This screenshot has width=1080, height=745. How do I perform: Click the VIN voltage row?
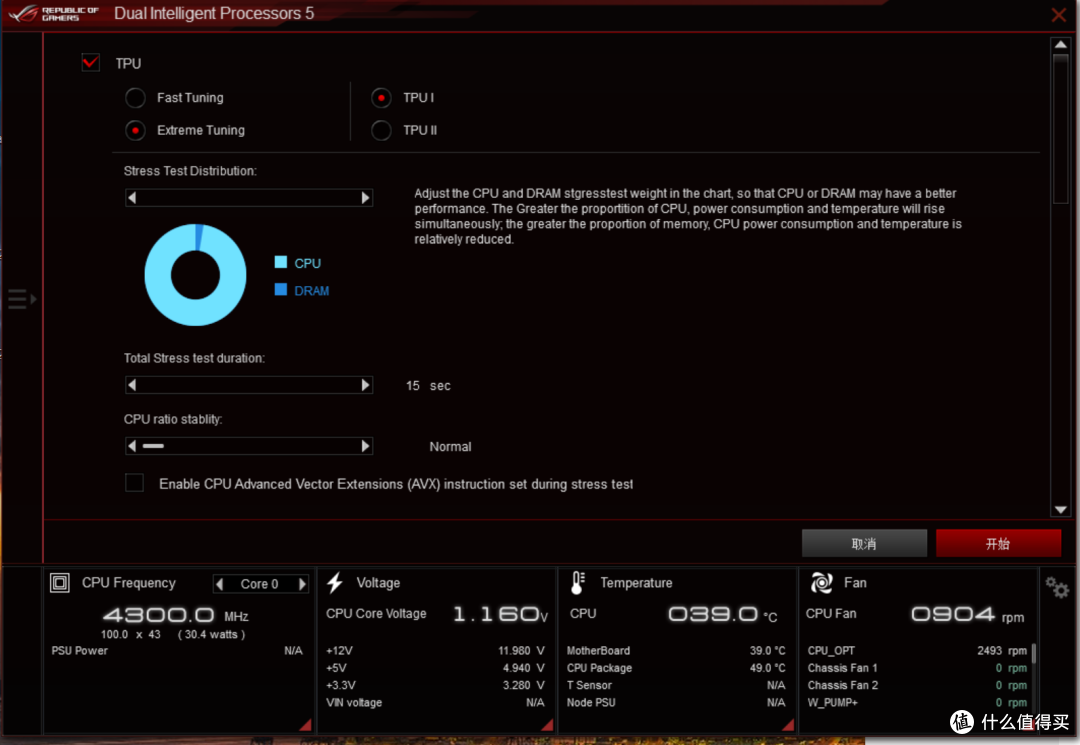(x=435, y=702)
